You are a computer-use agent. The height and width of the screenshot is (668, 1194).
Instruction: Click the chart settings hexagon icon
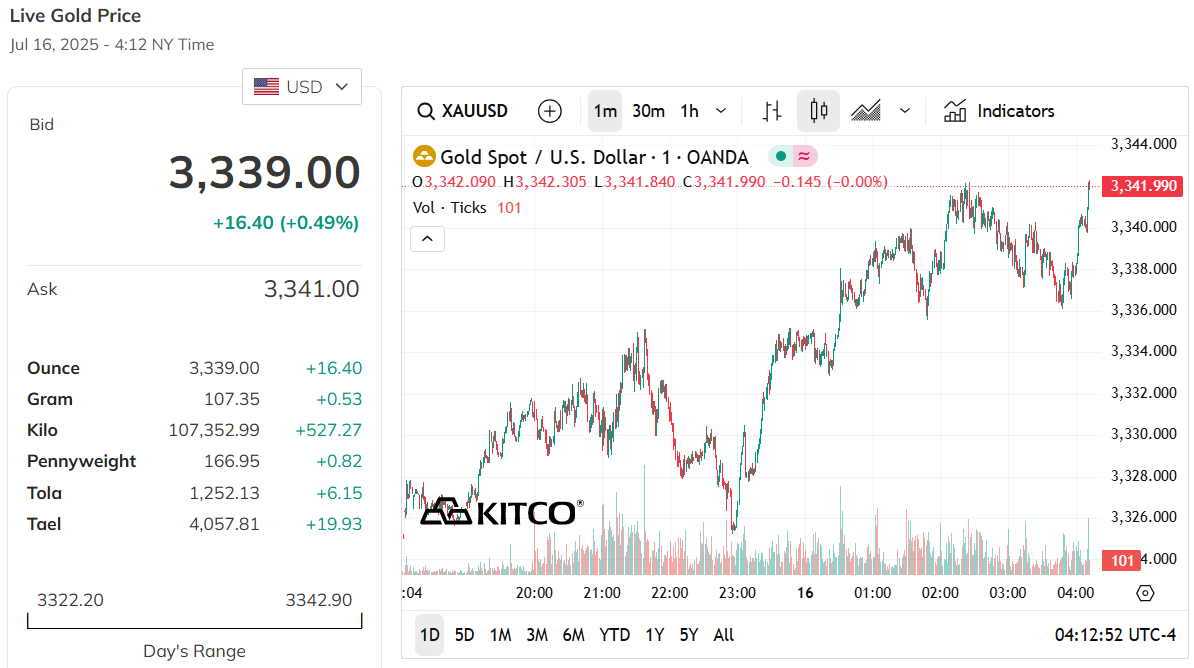click(1146, 593)
